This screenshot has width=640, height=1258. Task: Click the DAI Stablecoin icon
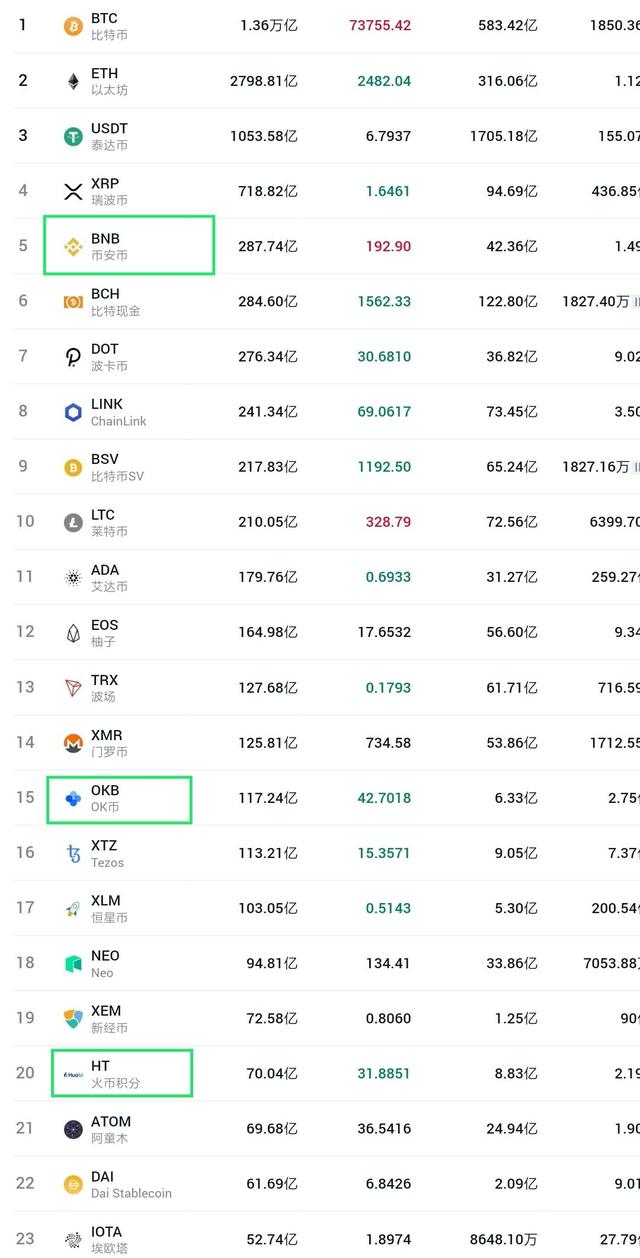click(x=73, y=1185)
